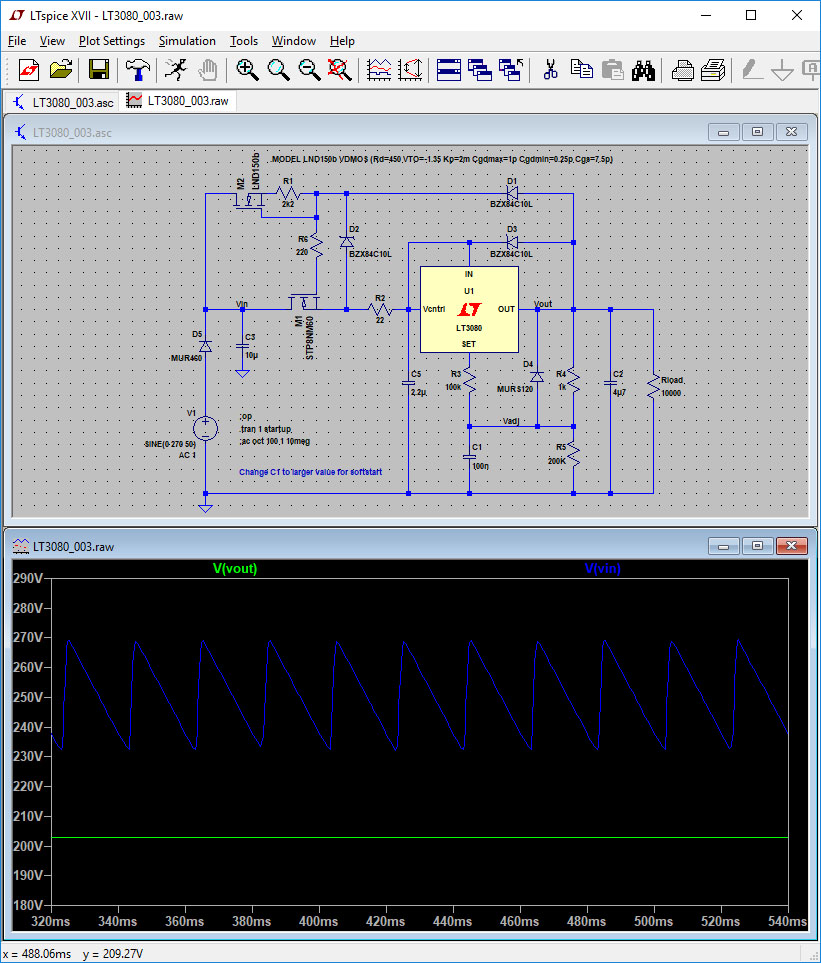Halt the simulation with the hand icon
Viewport: 821px width, 963px height.
(x=208, y=70)
